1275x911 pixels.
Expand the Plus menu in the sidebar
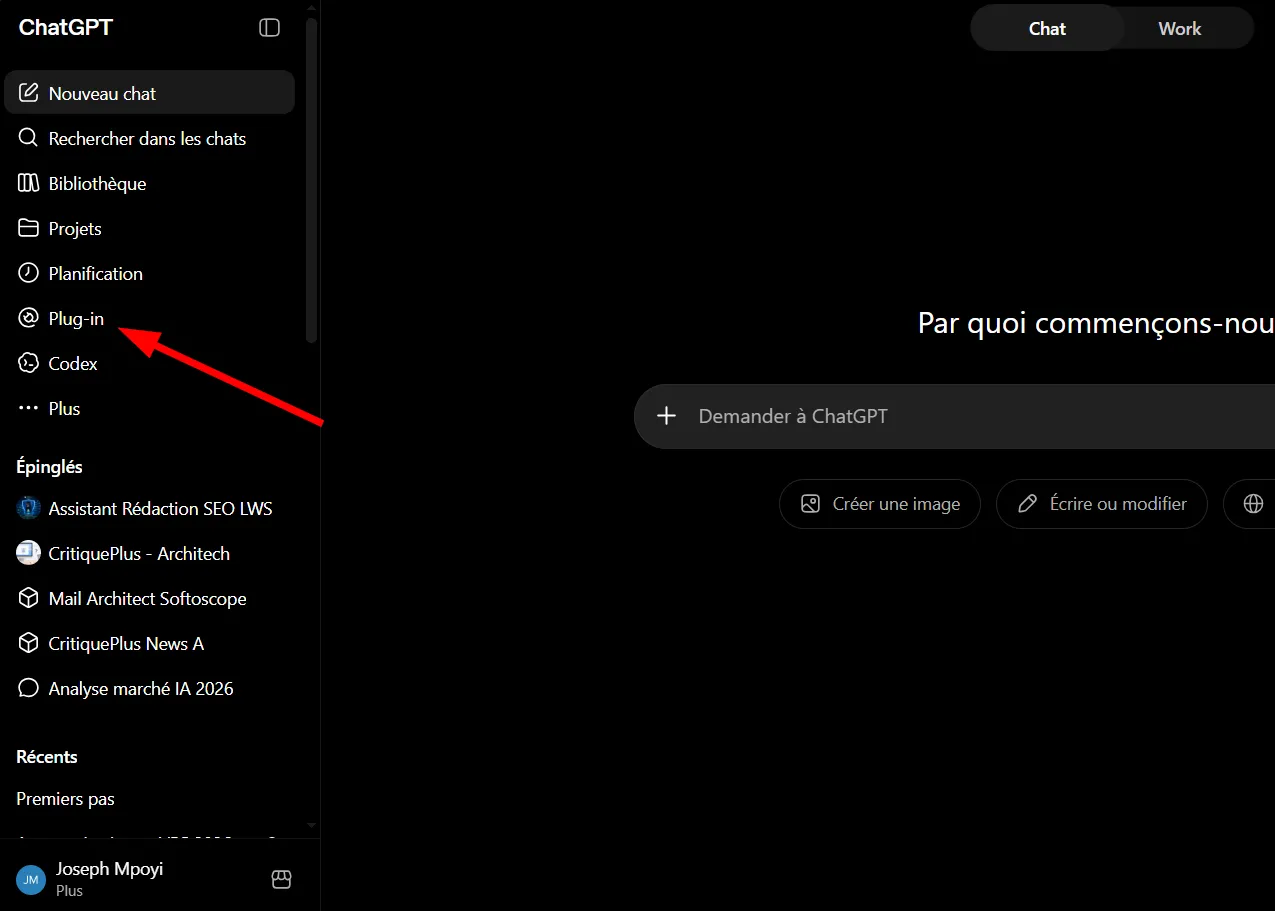[x=149, y=408]
